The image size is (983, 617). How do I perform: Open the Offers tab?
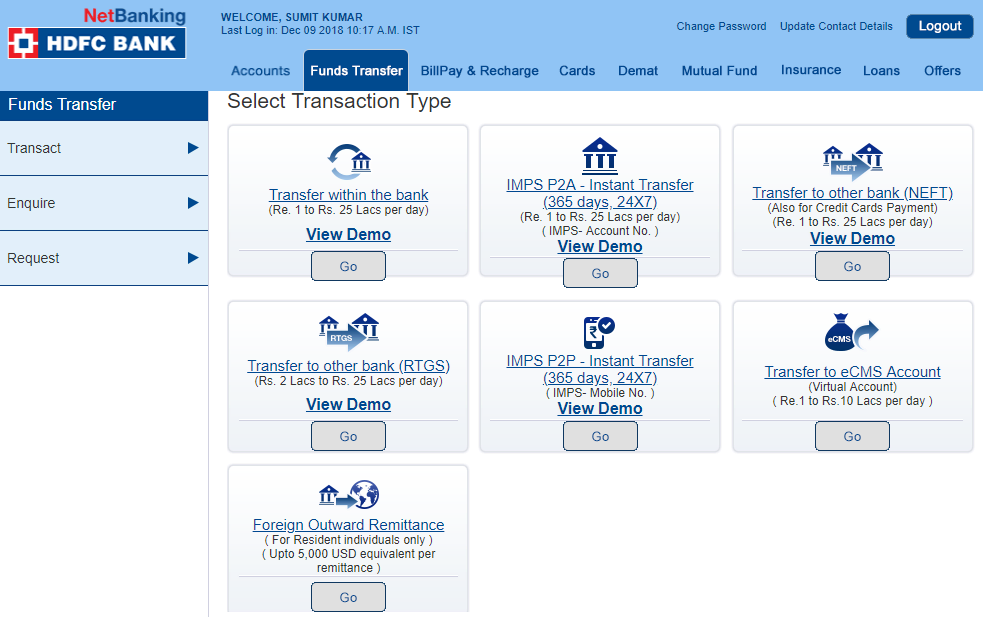point(942,71)
